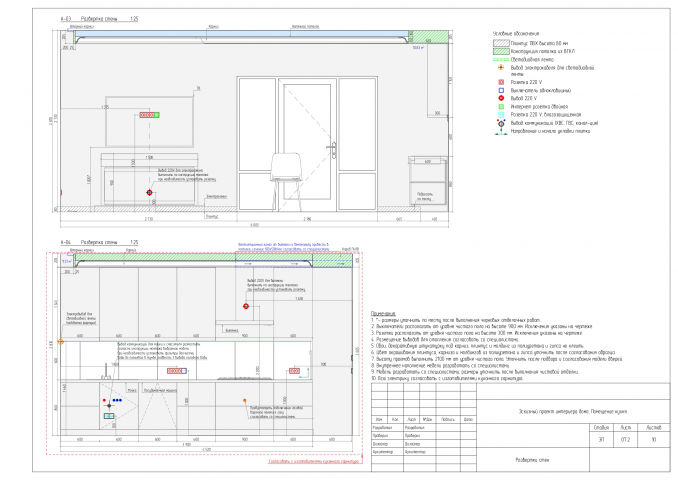
Task: Click the 'Листов' header cell
Action: [654, 427]
